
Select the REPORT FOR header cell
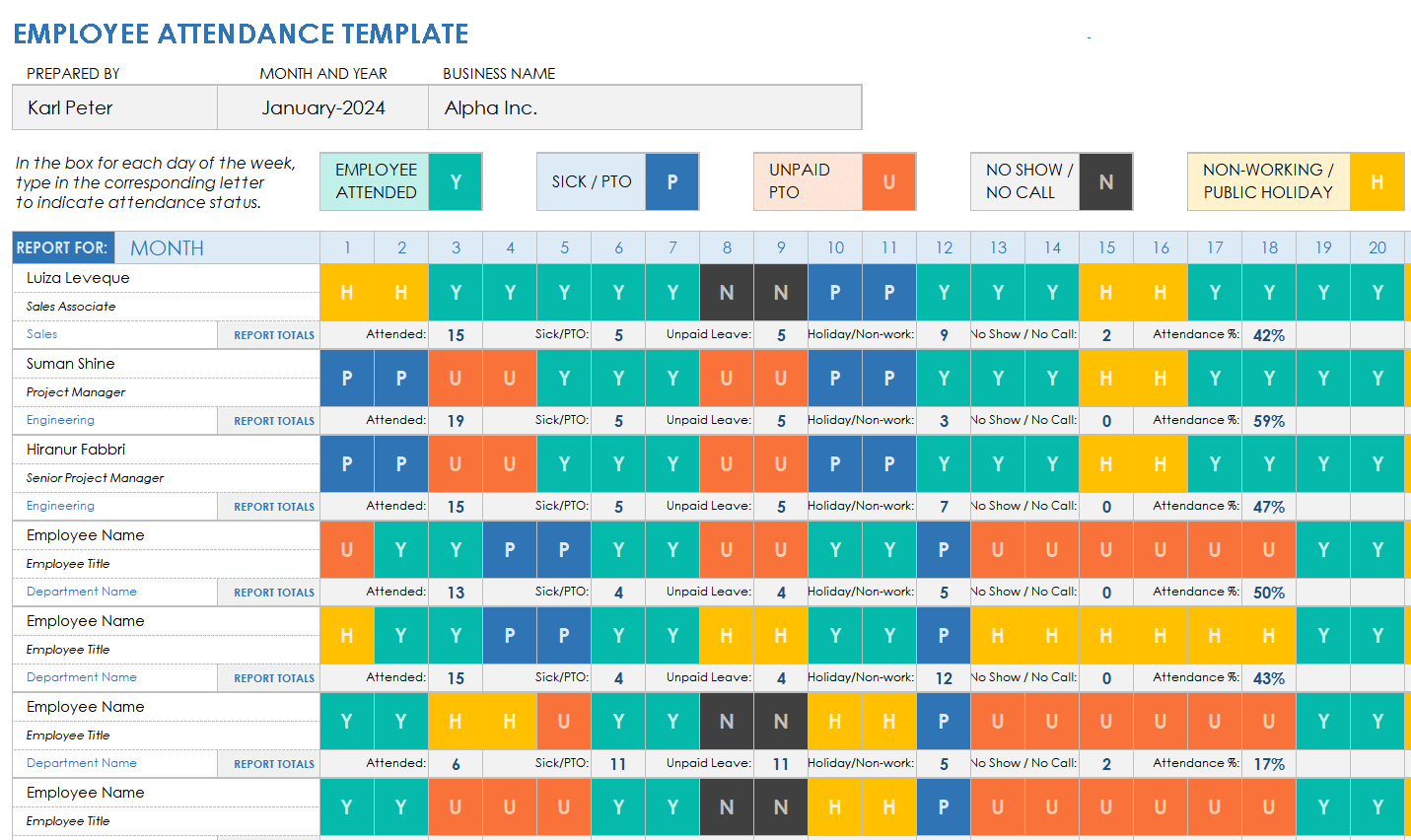point(63,247)
